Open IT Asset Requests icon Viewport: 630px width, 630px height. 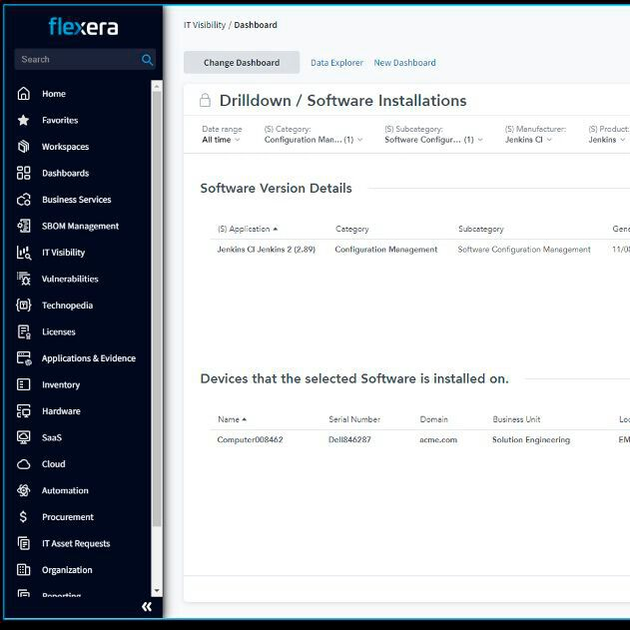coord(23,543)
